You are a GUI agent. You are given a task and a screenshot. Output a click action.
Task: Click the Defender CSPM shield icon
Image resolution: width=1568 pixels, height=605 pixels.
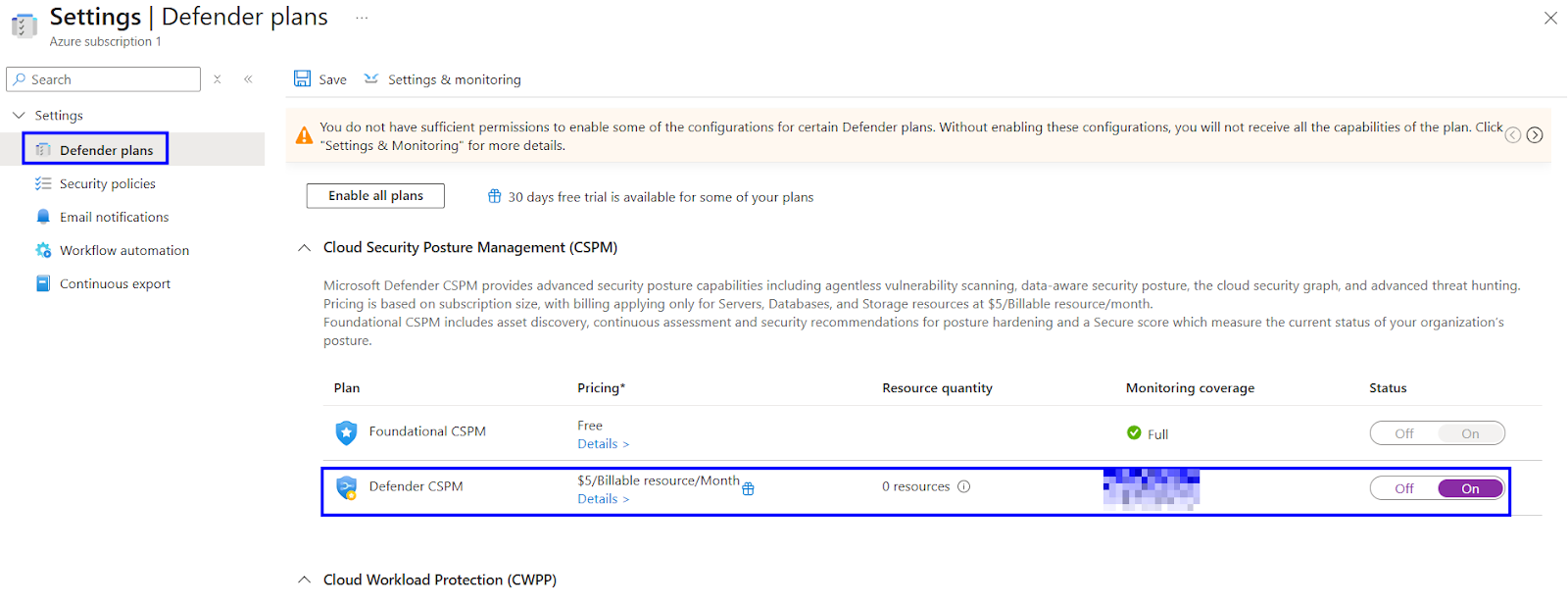(x=346, y=487)
